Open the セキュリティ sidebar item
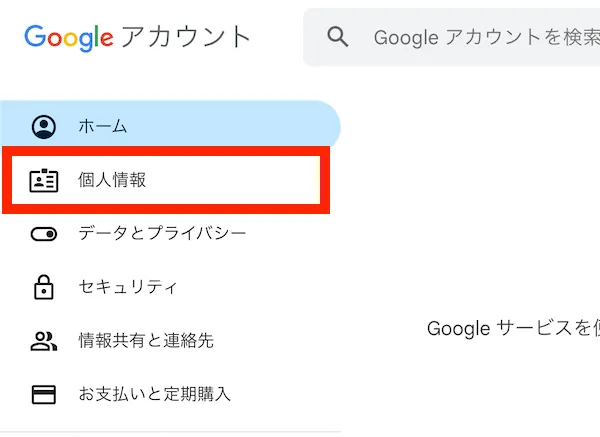600x437 pixels. coord(128,287)
